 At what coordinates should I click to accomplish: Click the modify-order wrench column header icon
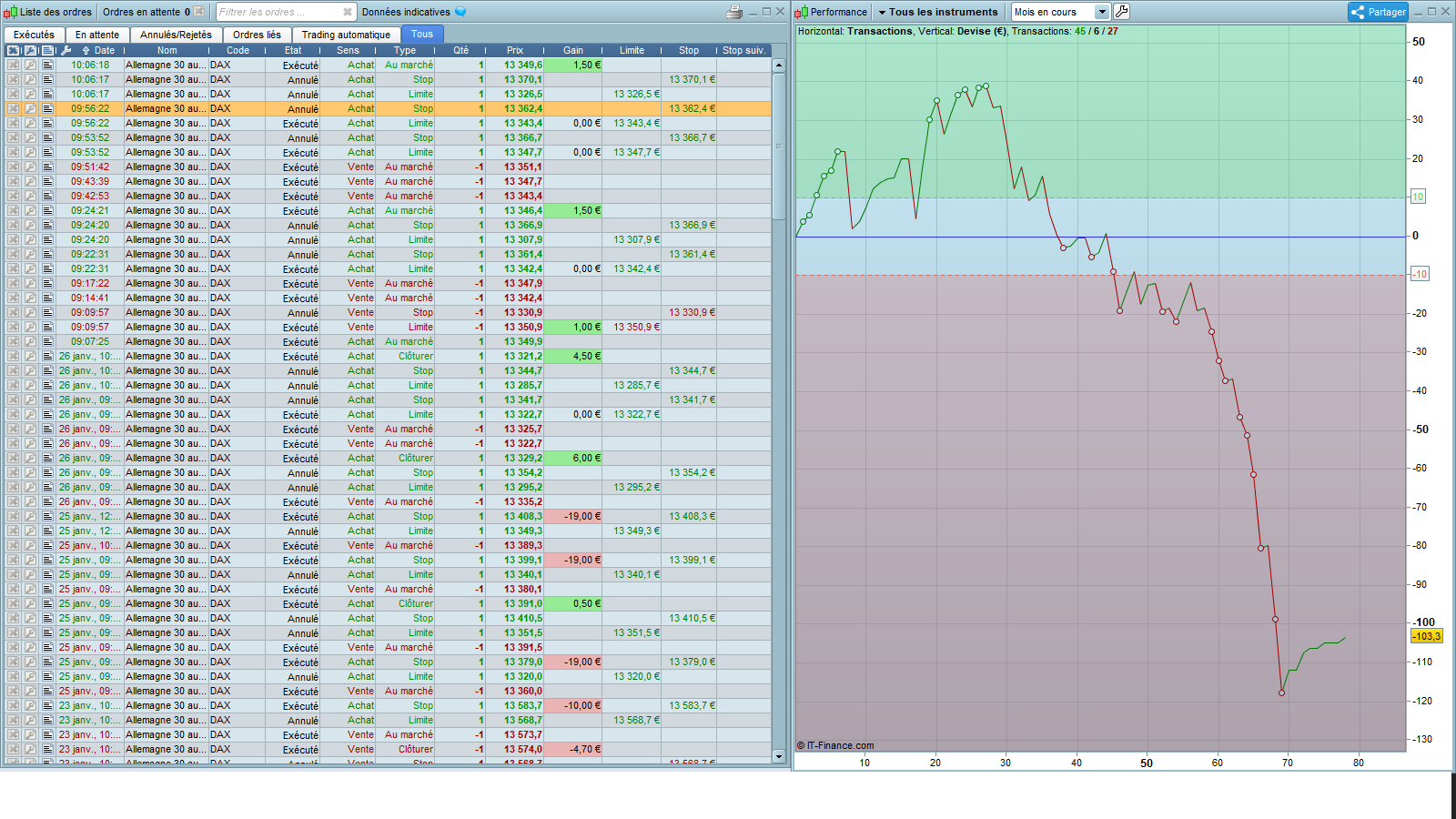point(30,50)
